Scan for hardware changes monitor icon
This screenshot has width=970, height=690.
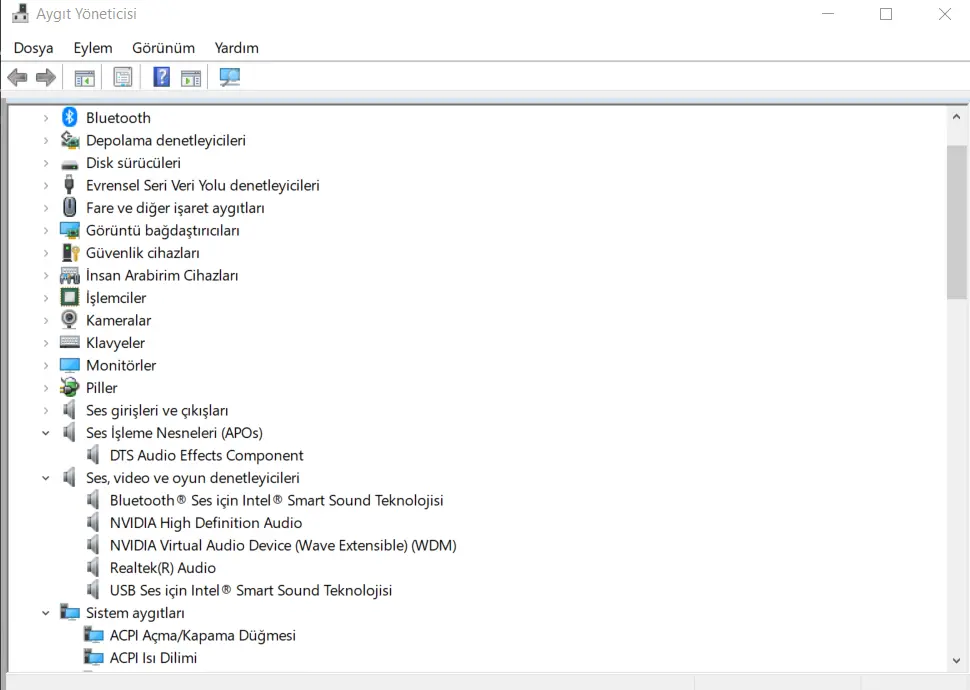coord(230,77)
